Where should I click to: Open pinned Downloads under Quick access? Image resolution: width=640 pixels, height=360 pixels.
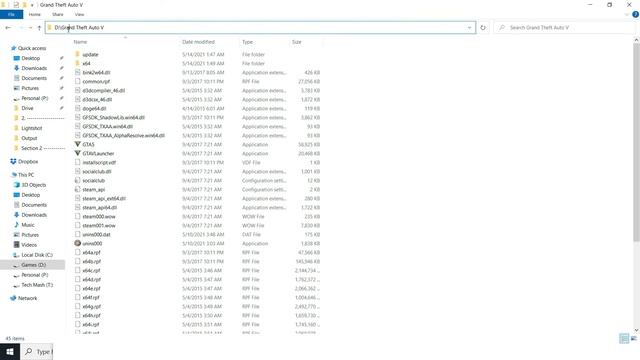tap(34, 68)
